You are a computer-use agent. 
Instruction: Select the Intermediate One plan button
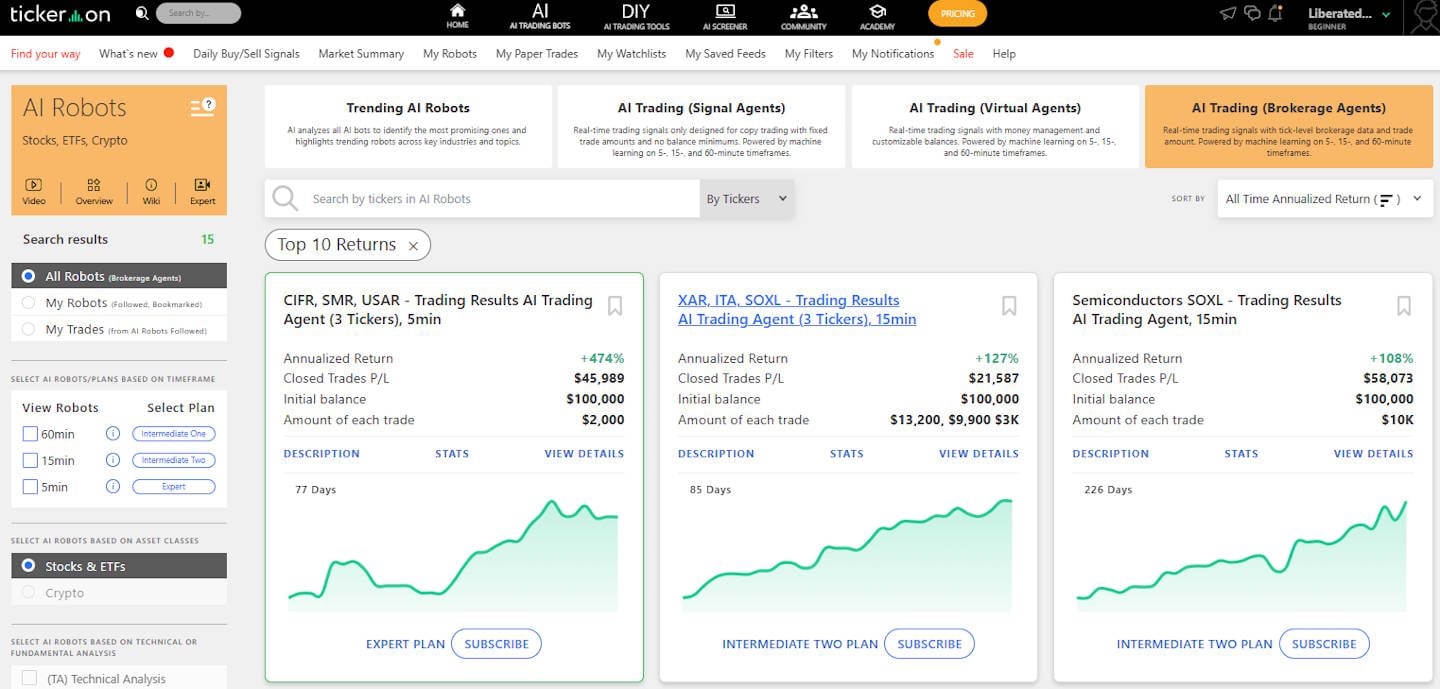tap(174, 434)
